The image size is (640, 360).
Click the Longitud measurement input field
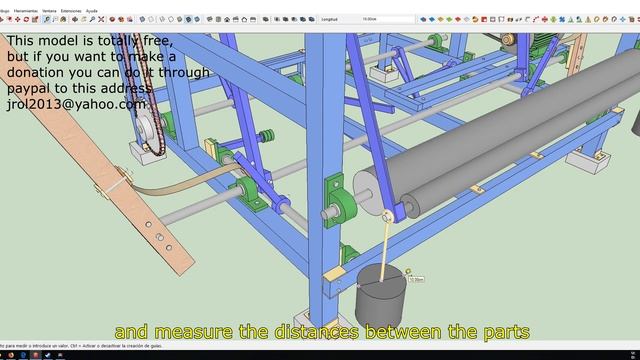pos(388,19)
